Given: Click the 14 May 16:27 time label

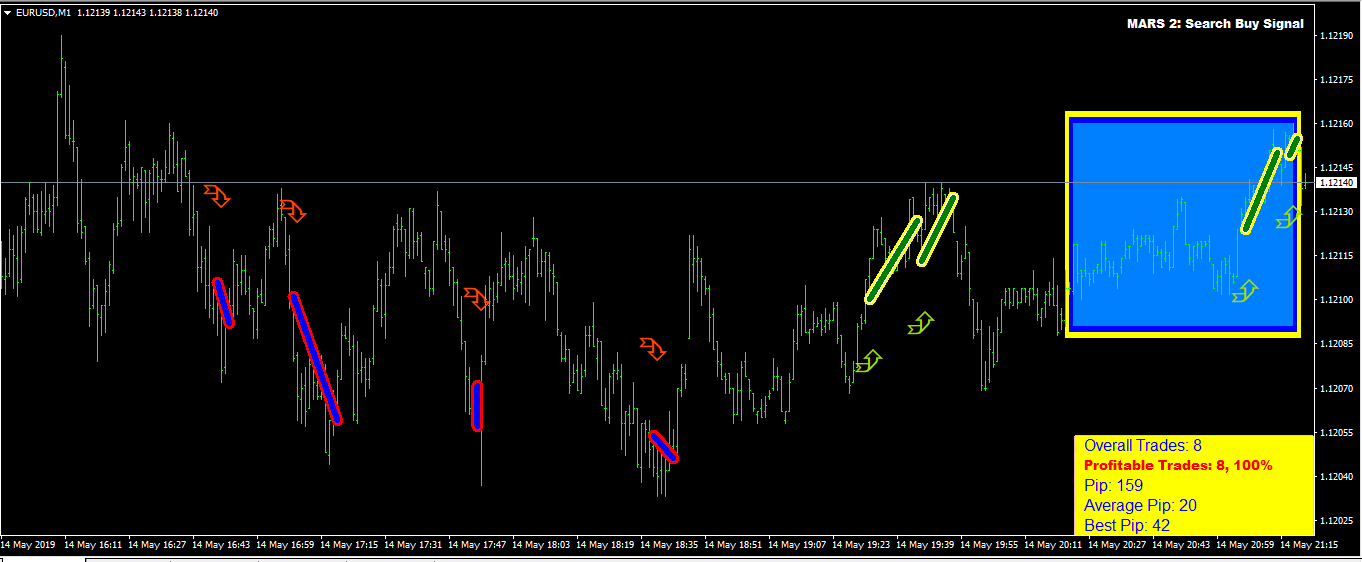Looking at the screenshot, I should point(157,546).
